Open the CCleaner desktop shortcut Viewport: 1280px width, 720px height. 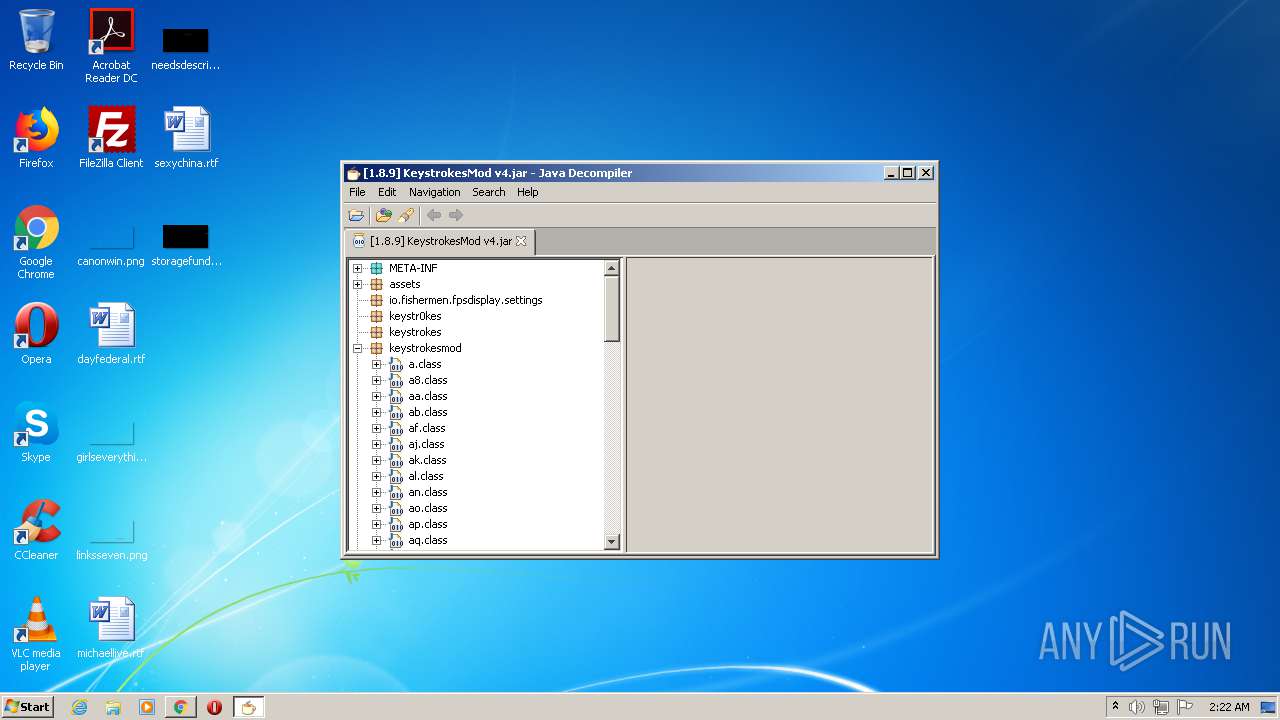(x=36, y=530)
